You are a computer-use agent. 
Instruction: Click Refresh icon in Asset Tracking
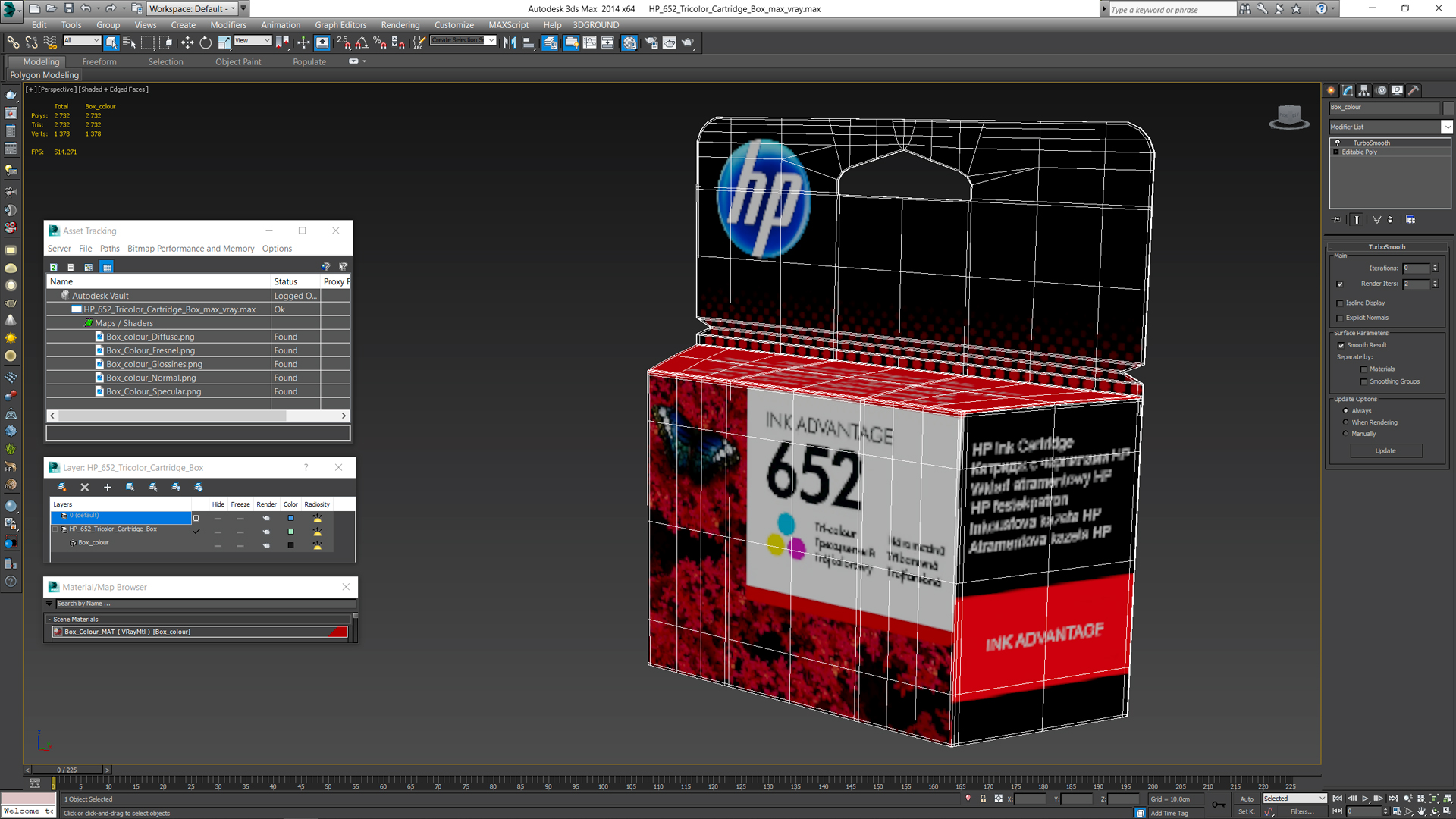pyautogui.click(x=53, y=267)
